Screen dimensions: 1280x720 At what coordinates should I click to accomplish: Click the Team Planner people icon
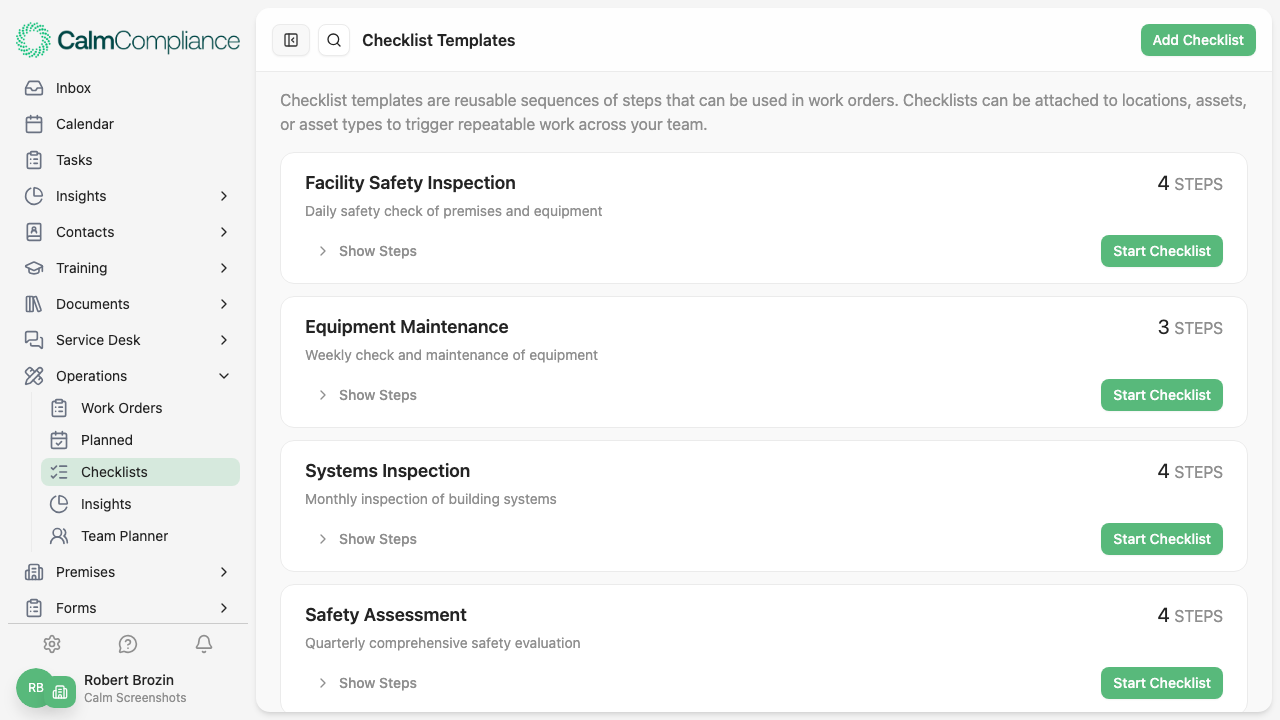click(x=59, y=536)
